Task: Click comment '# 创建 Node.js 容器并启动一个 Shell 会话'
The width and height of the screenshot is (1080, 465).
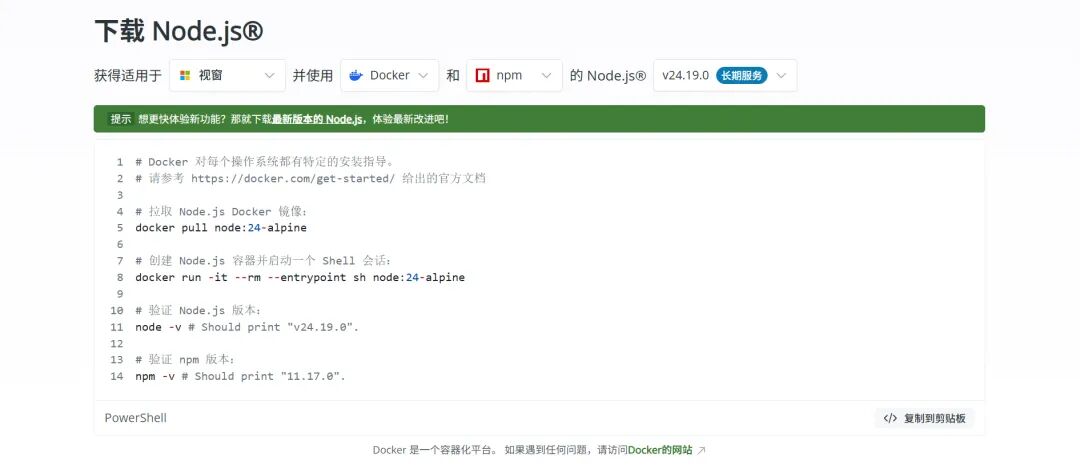Action: click(264, 261)
